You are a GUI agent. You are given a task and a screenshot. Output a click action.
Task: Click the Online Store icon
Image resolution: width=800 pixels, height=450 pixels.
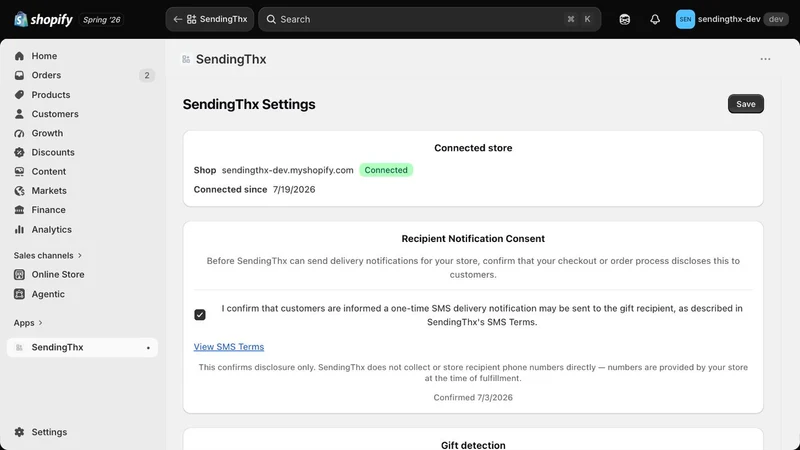pos(19,274)
